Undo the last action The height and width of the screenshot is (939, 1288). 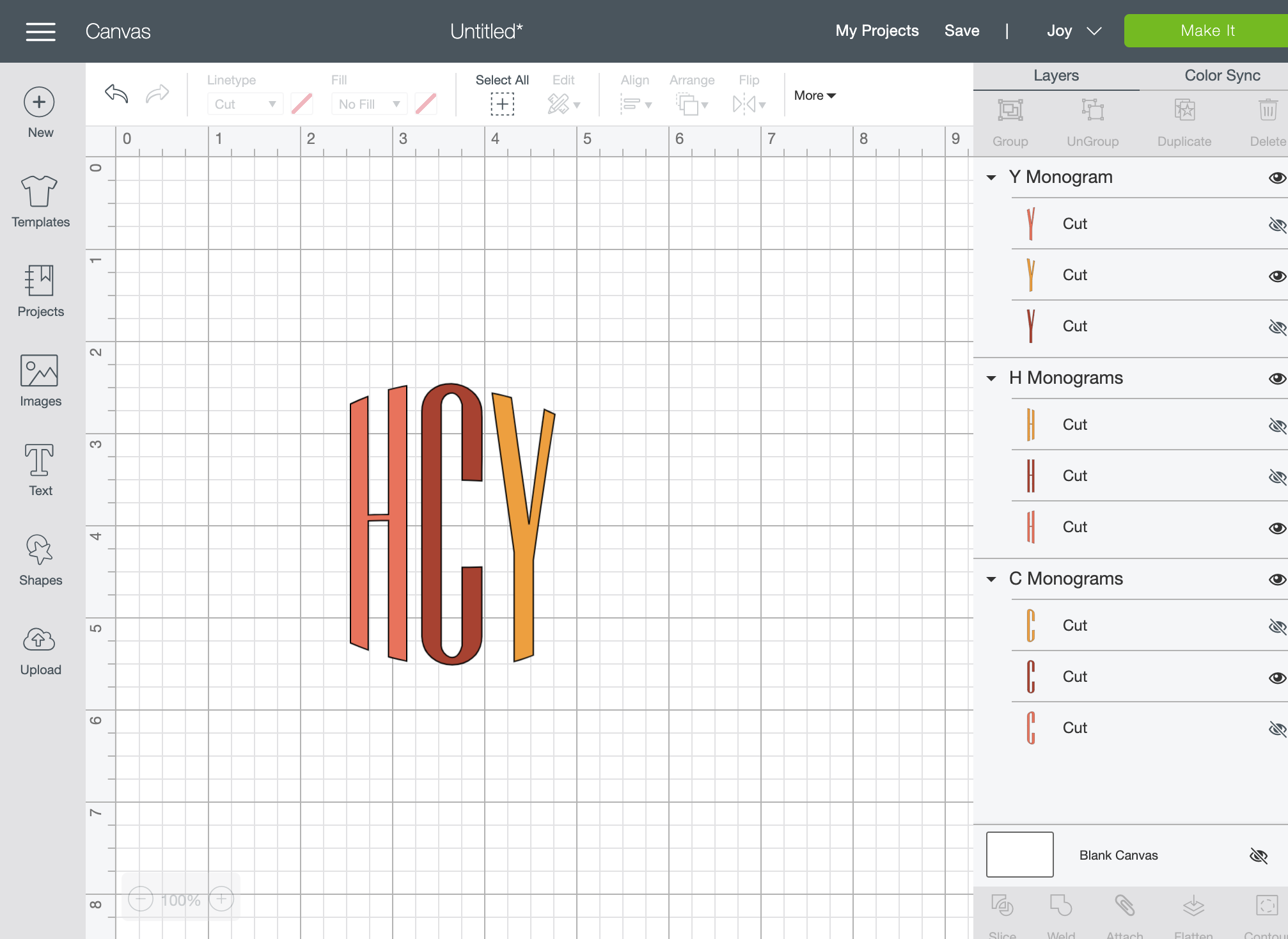(x=116, y=94)
